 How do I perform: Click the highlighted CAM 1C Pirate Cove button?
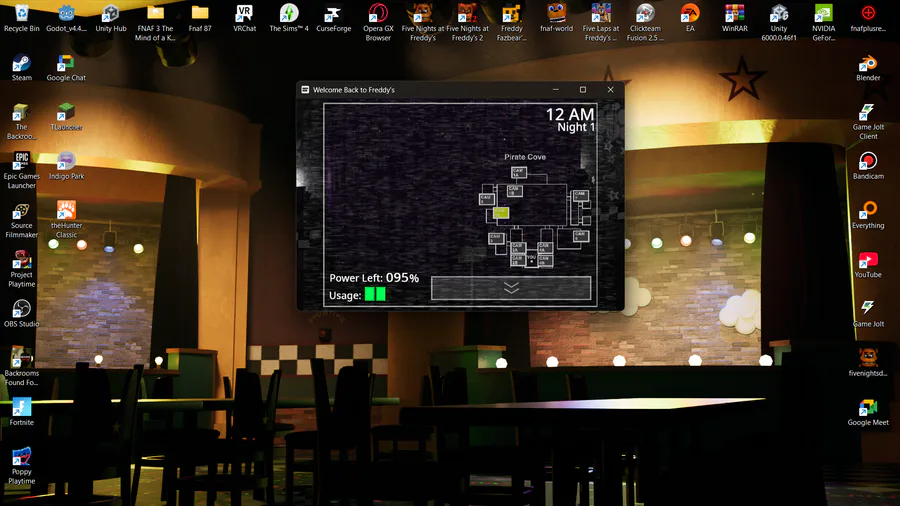pyautogui.click(x=501, y=213)
